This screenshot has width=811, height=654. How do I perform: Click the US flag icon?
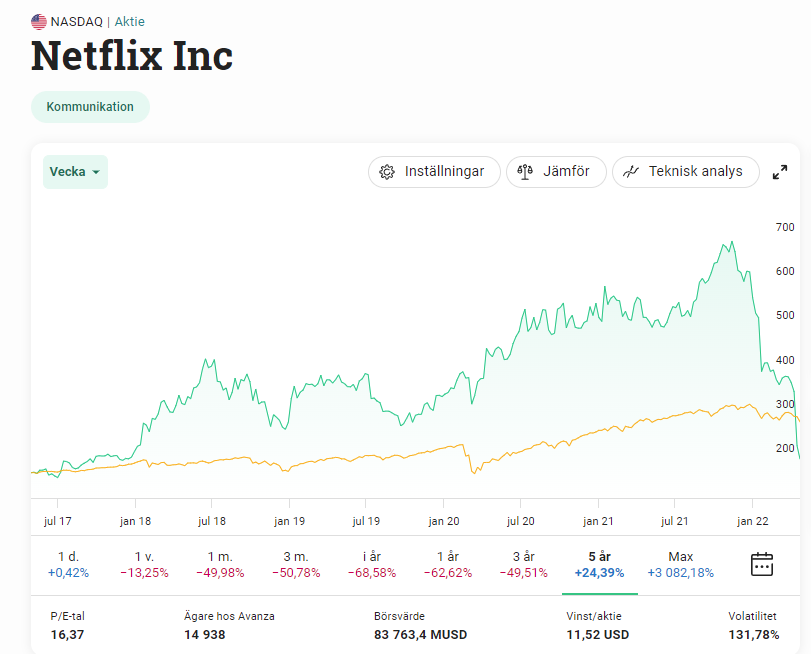tap(39, 21)
